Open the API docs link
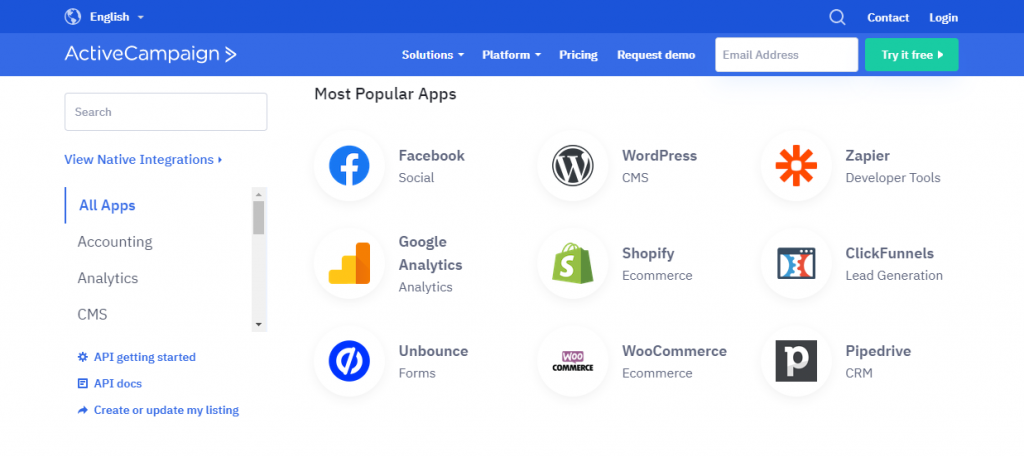This screenshot has height=457, width=1024. [x=110, y=383]
